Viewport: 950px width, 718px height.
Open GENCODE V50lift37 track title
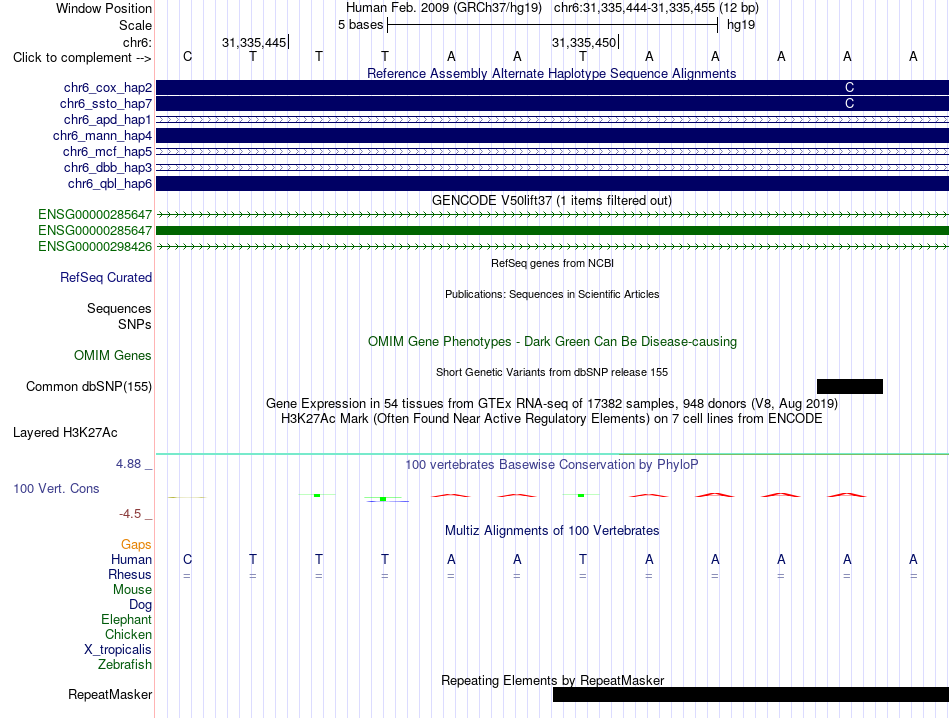[551, 201]
